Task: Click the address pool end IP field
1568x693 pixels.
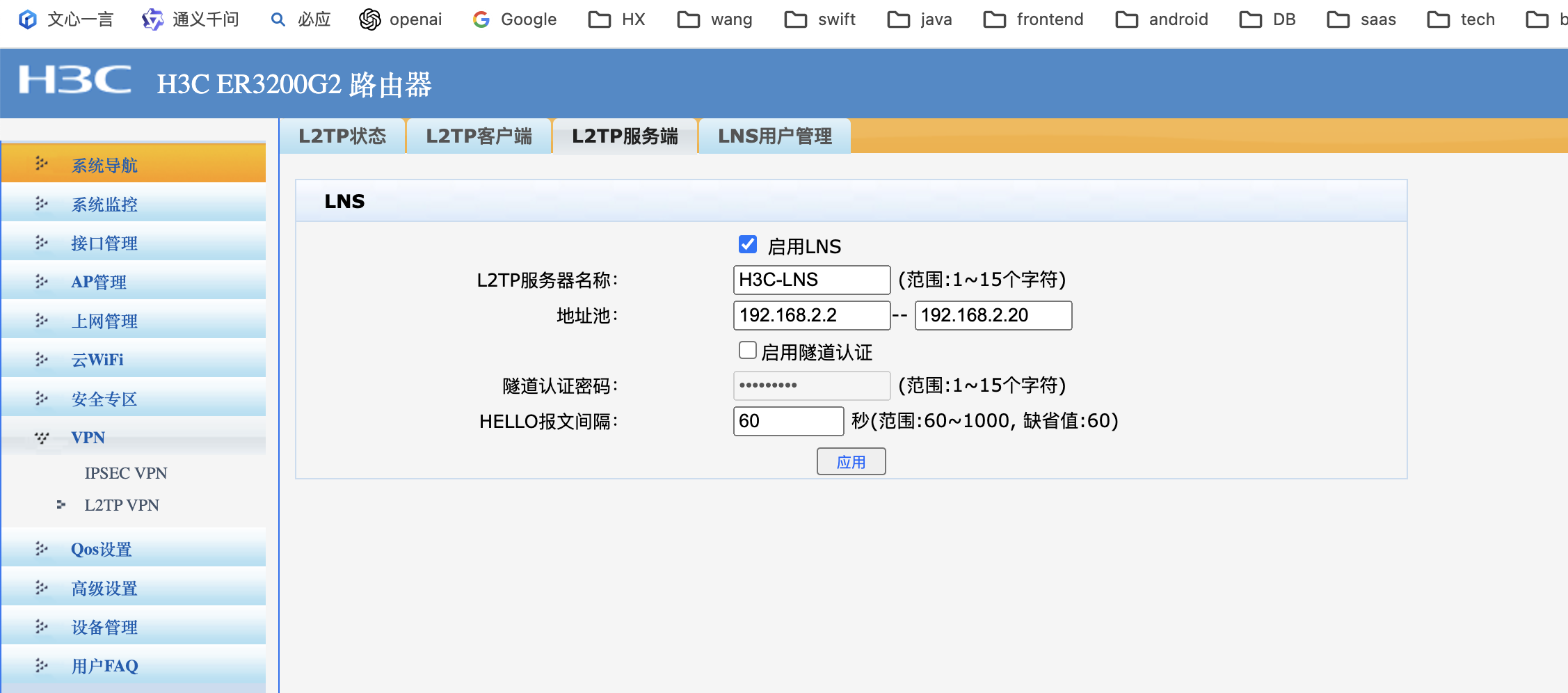Action: click(993, 315)
